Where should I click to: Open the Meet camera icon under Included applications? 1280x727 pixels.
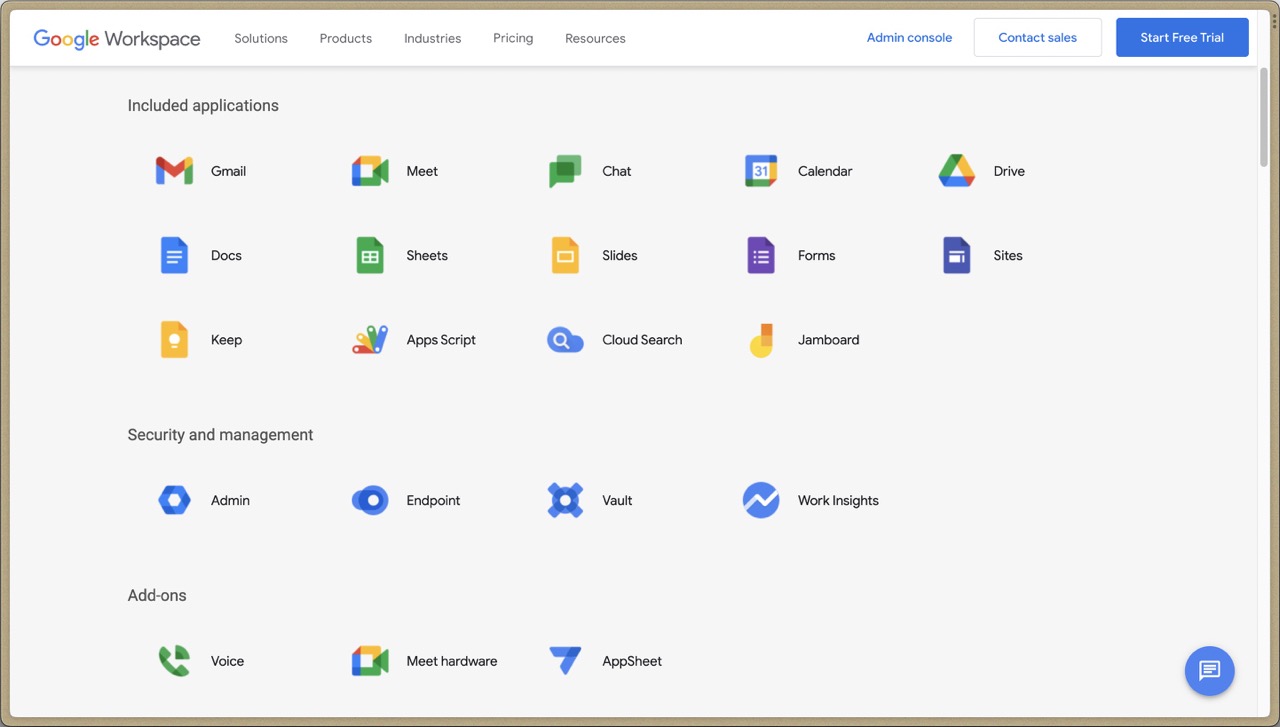(x=370, y=171)
